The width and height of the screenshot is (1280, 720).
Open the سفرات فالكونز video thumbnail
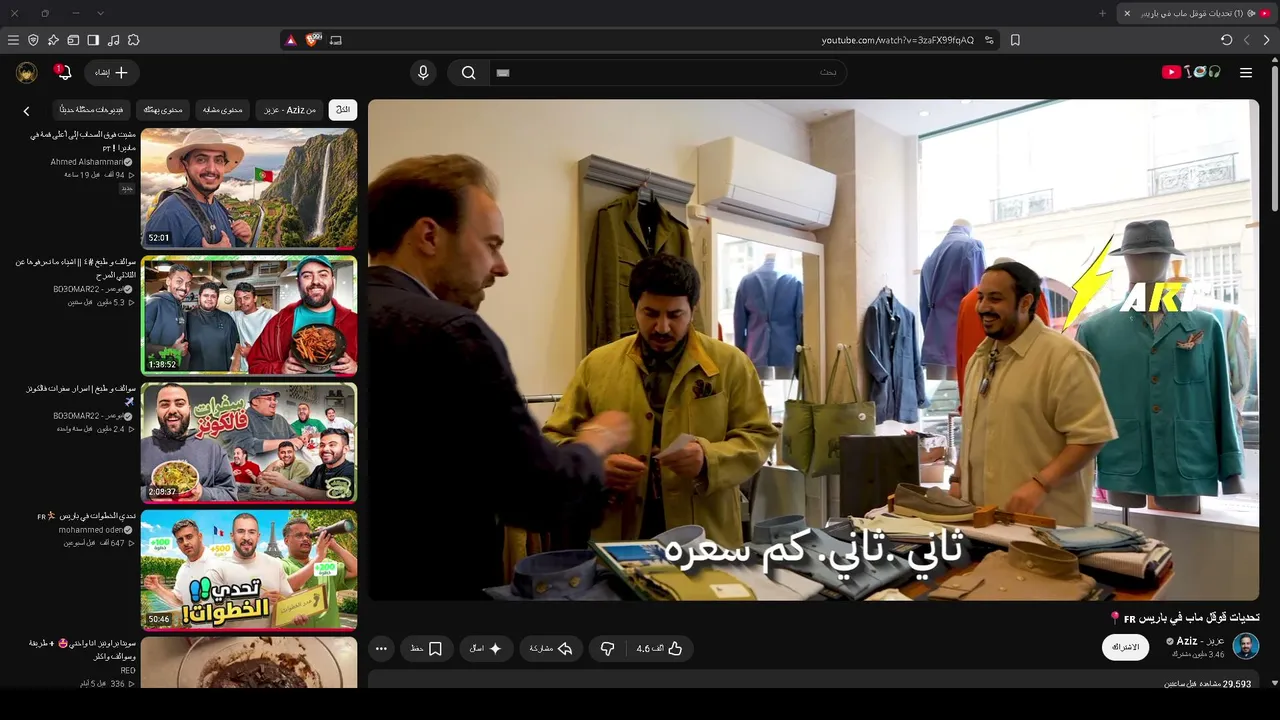[249, 442]
